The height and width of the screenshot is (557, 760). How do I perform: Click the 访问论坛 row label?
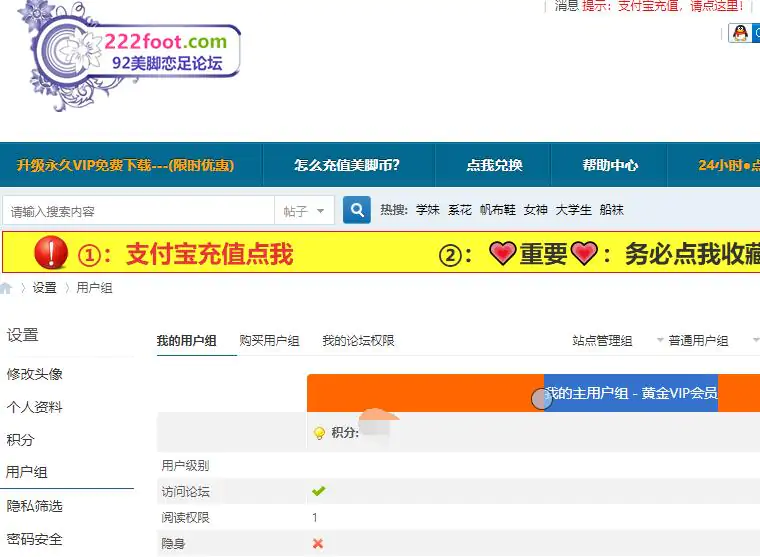click(x=185, y=492)
